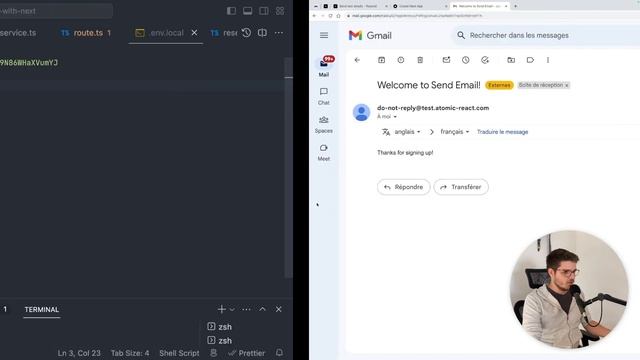Toggle VS Code bottom panel layout icon

click(247, 11)
